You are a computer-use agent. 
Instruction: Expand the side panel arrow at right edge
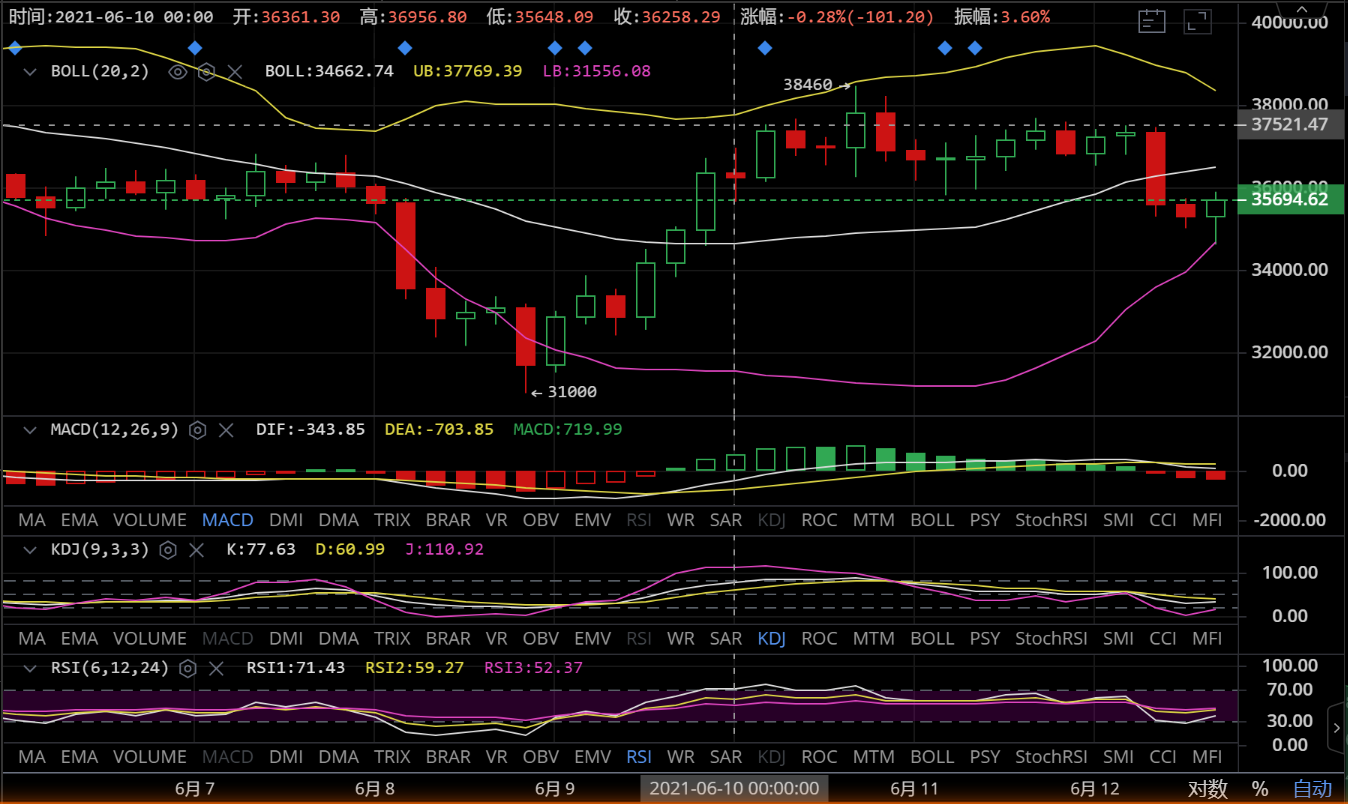click(x=1337, y=728)
